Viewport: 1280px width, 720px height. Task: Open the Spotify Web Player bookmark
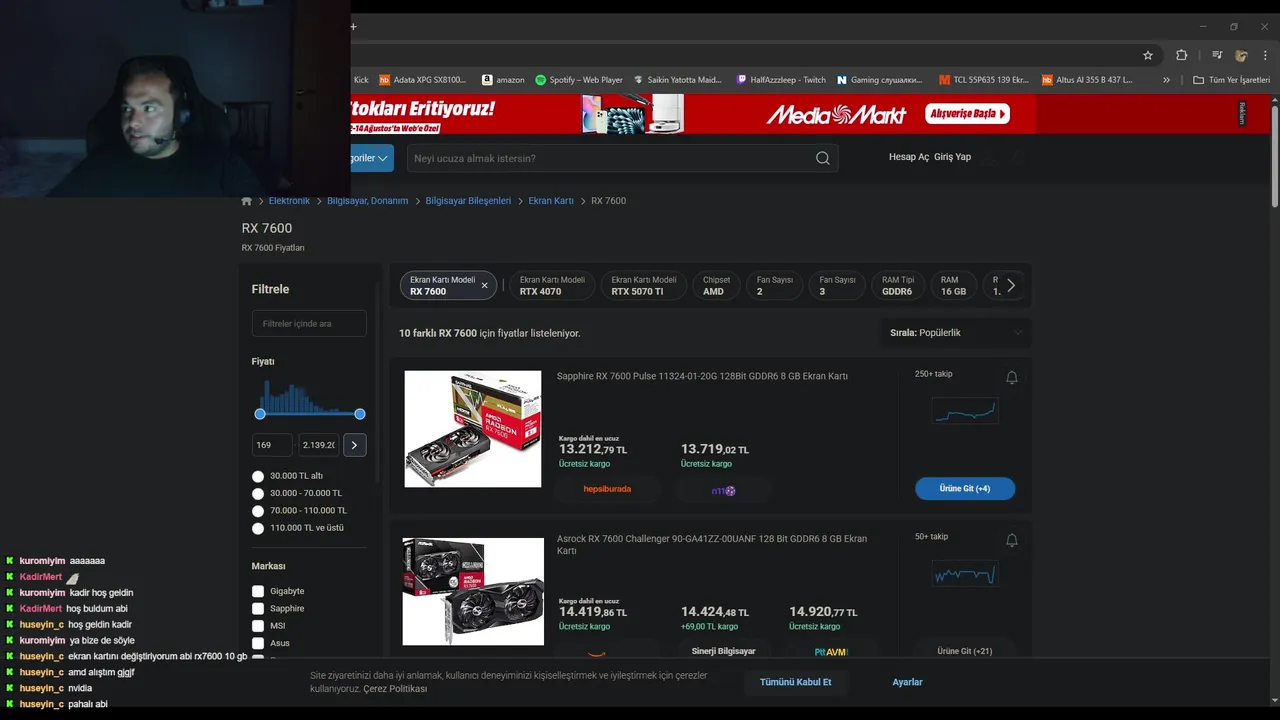(x=579, y=80)
